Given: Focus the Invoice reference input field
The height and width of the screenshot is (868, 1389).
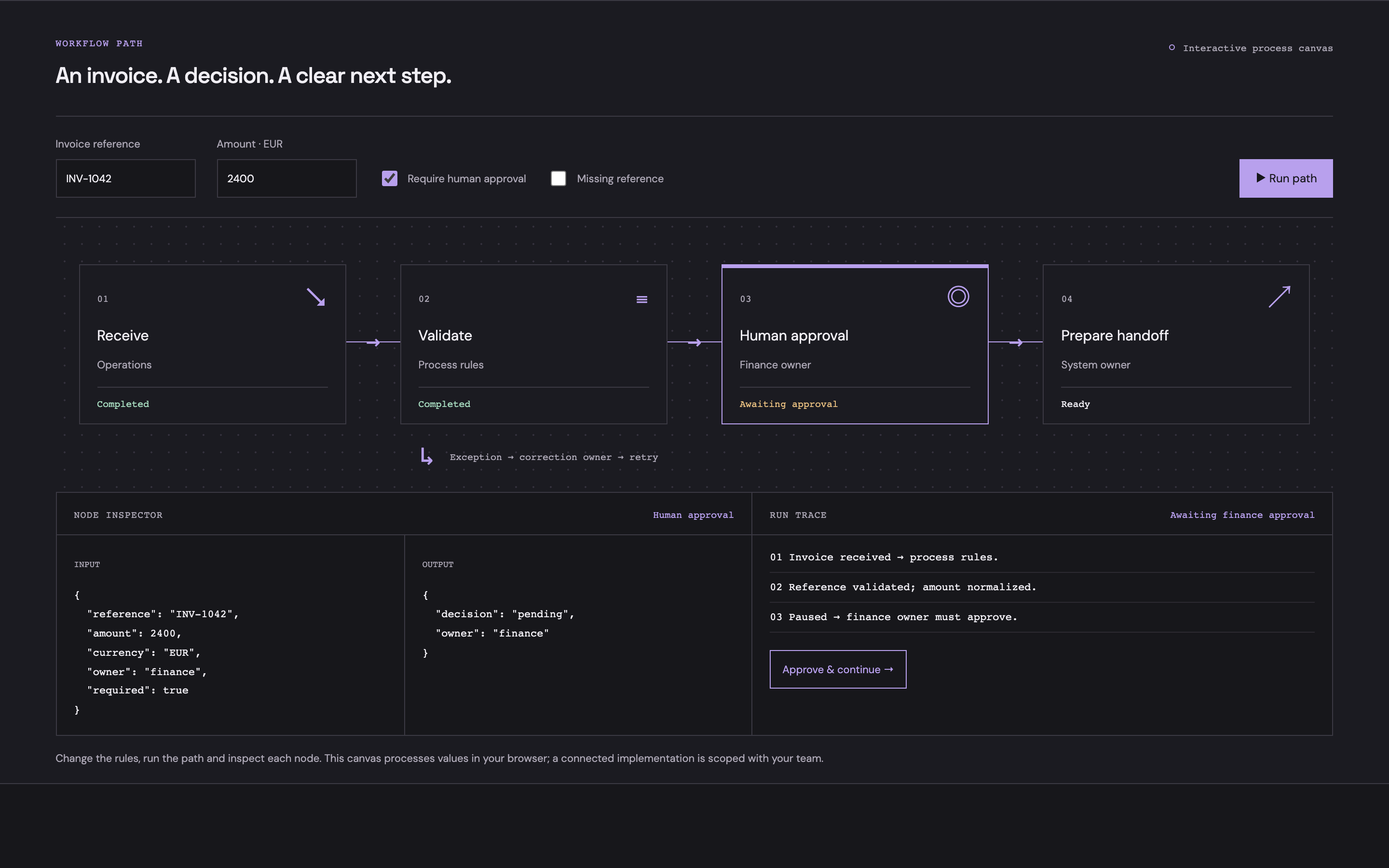Looking at the screenshot, I should 126,178.
